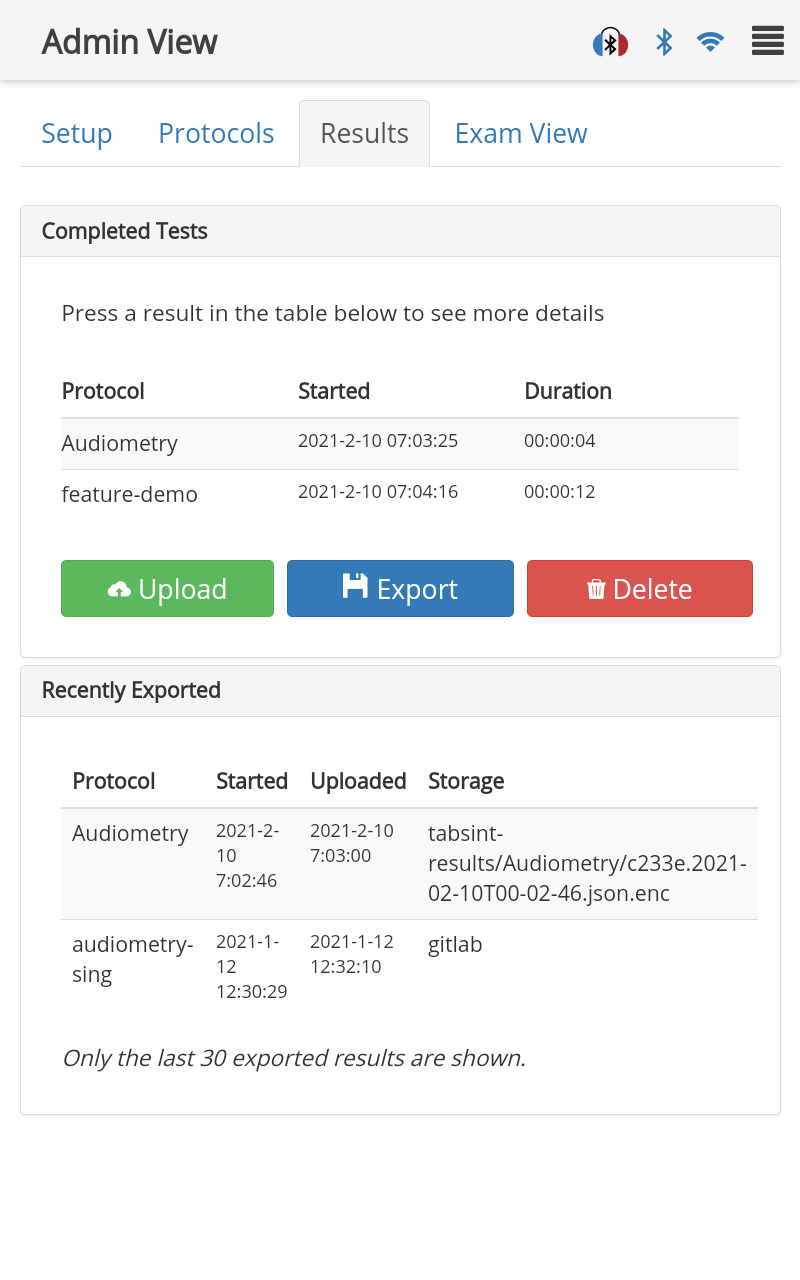Click the Recently Exported panel header
This screenshot has width=800, height=1280.
(400, 691)
